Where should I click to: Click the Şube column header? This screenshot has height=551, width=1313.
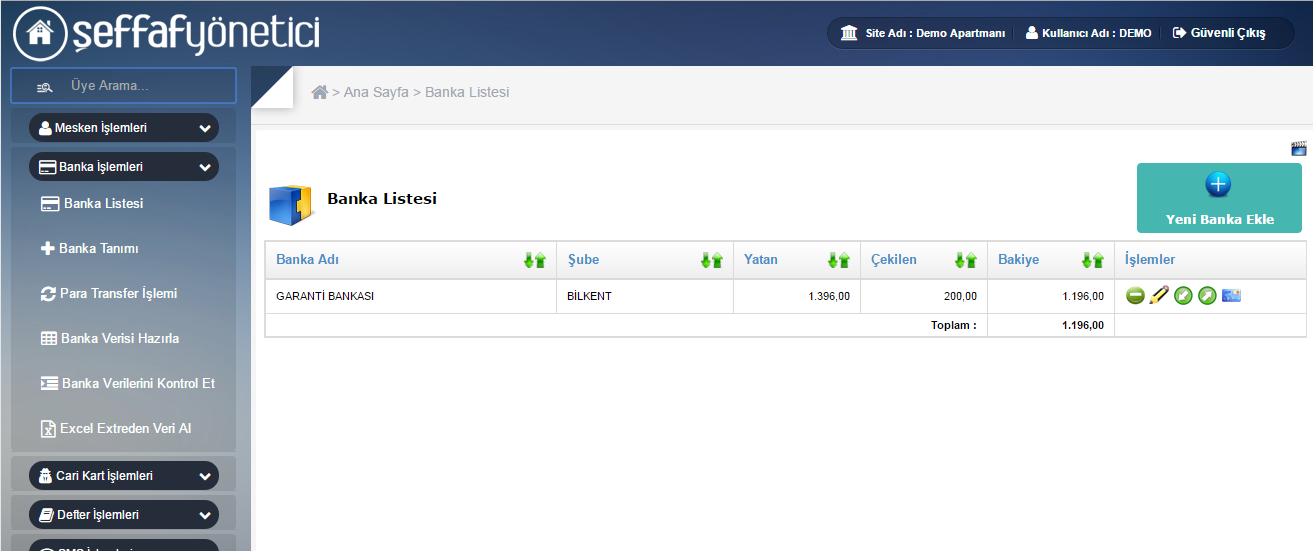583,259
